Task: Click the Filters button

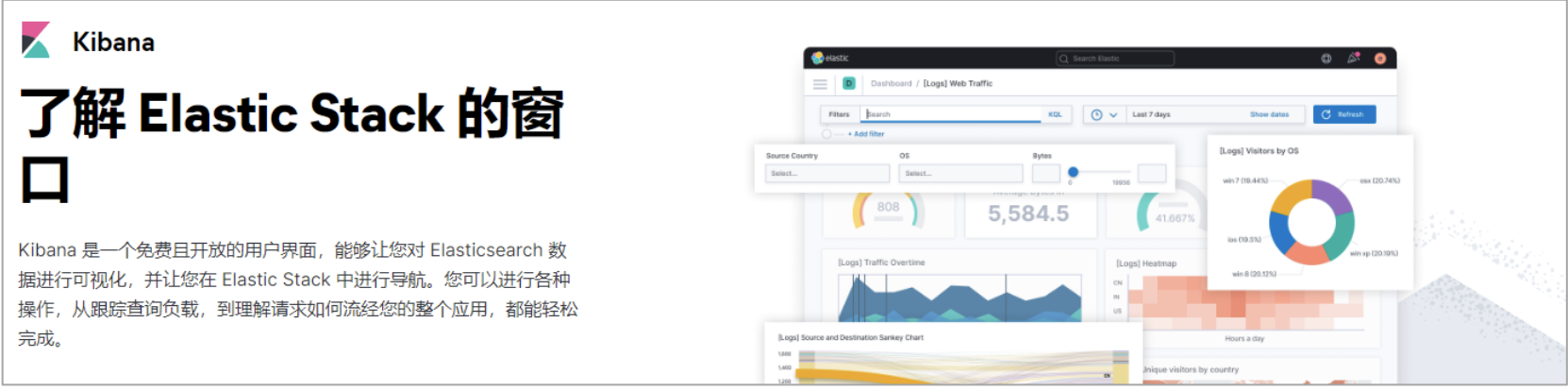Action: click(839, 114)
